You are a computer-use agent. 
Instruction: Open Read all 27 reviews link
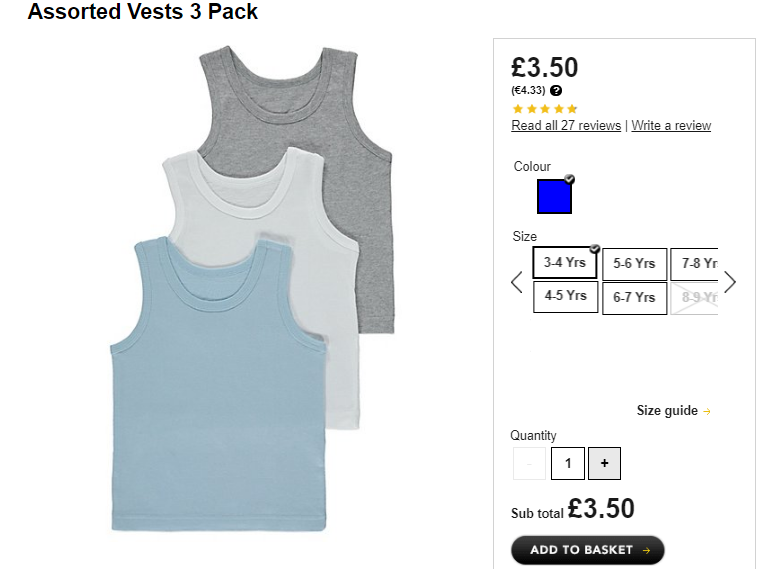coord(566,126)
